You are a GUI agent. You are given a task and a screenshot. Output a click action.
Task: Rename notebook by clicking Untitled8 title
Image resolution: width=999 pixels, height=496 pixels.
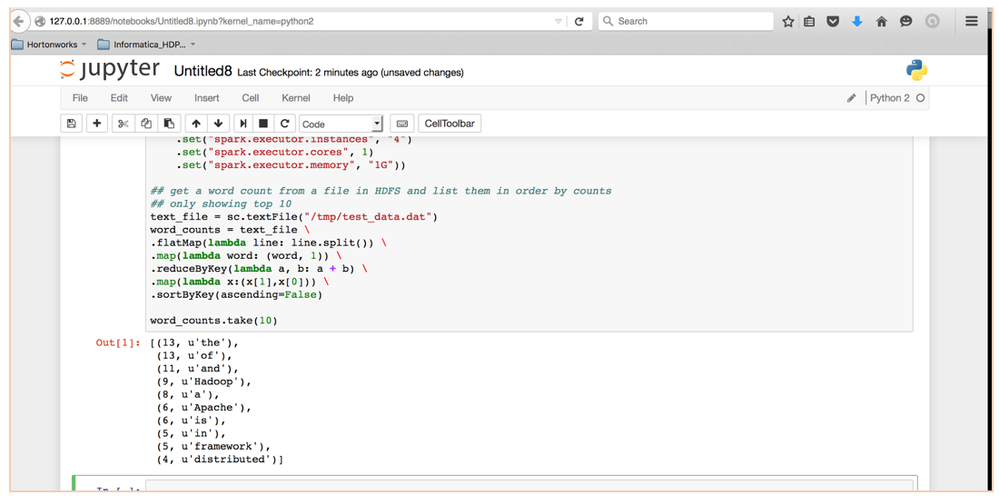coord(203,71)
